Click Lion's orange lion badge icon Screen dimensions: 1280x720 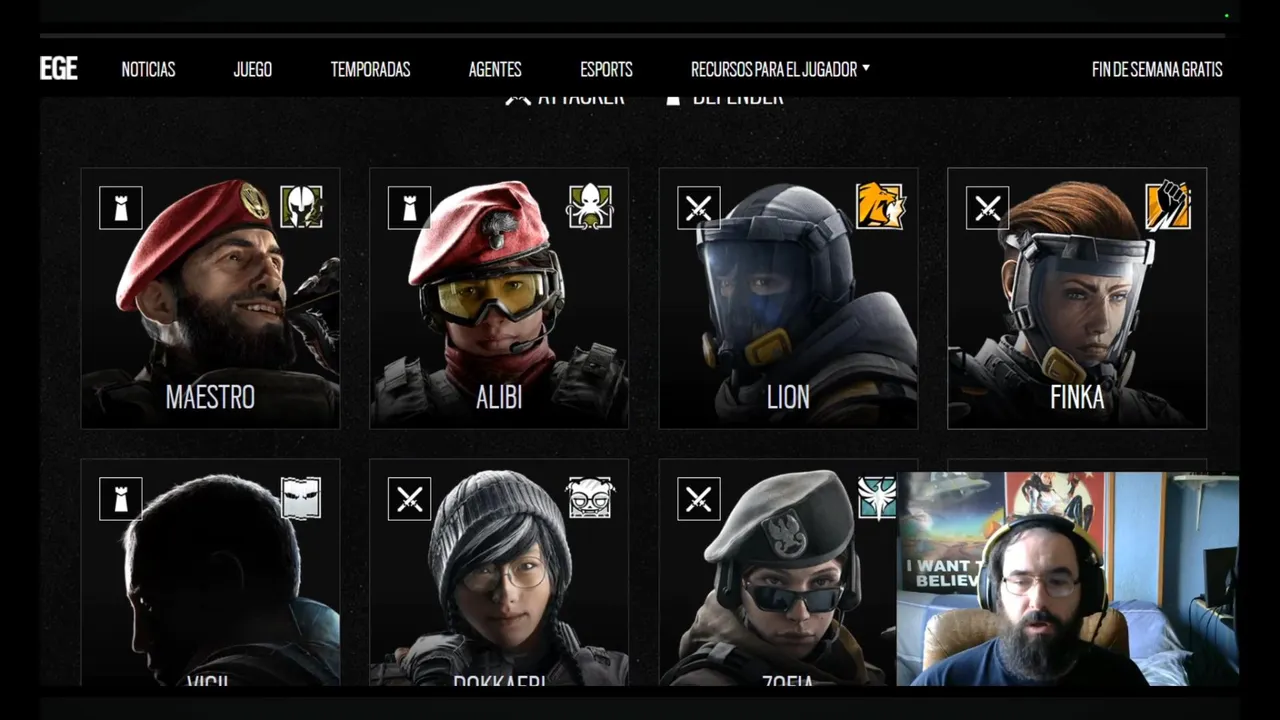click(879, 207)
